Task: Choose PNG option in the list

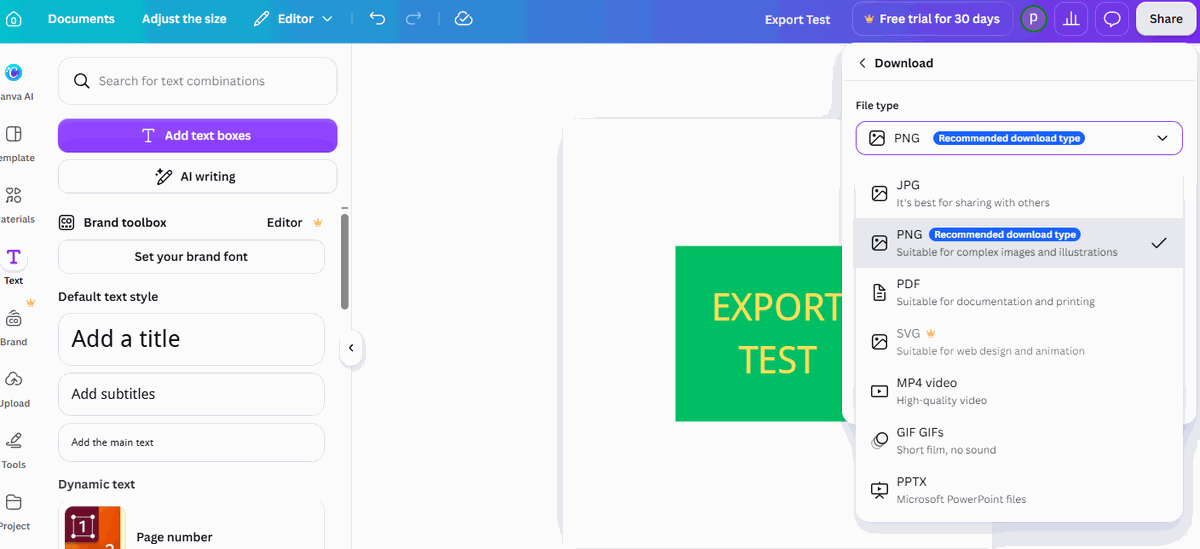Action: pyautogui.click(x=1019, y=243)
